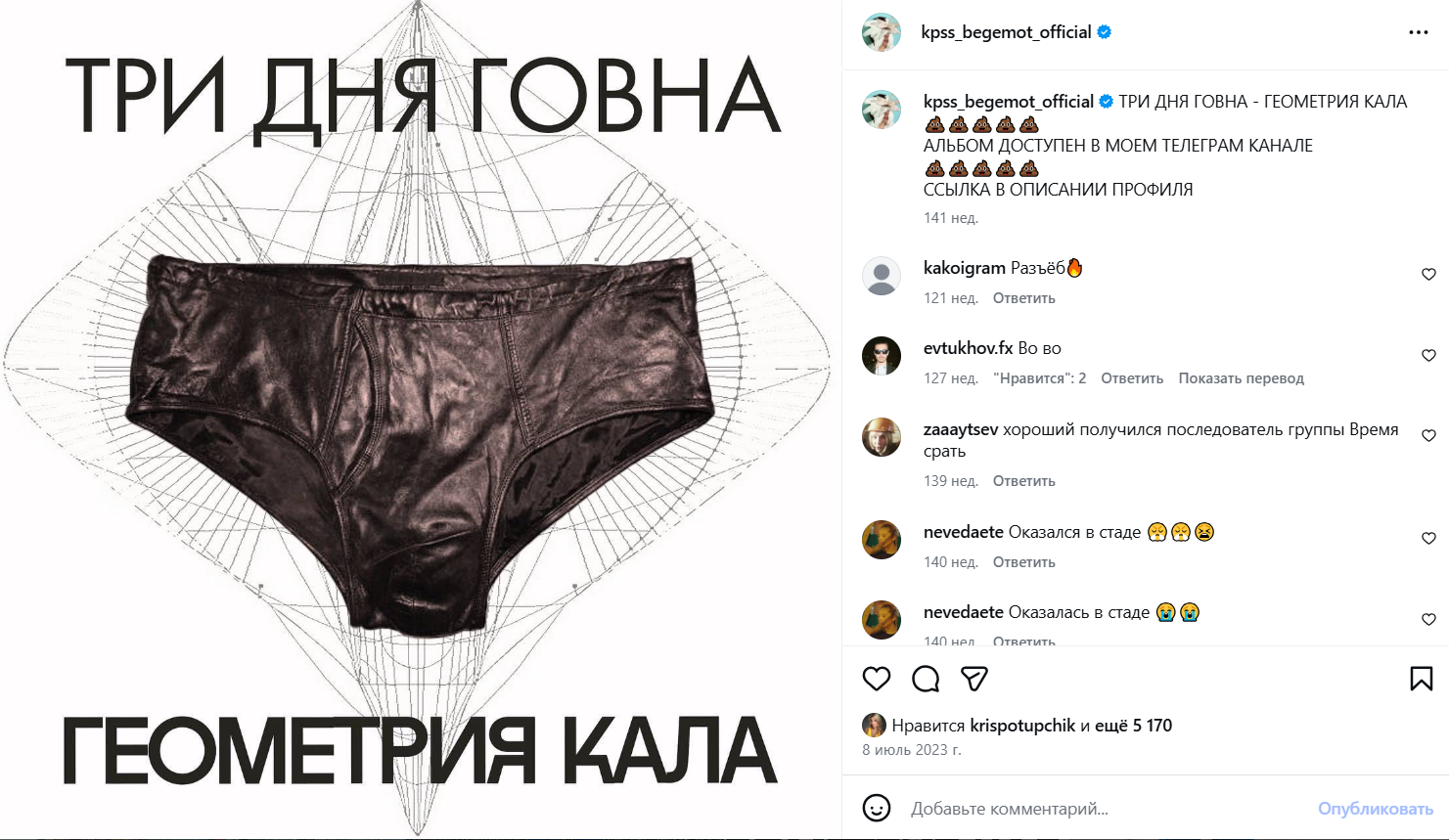The width and height of the screenshot is (1449, 840).
Task: View list of 'ещё 5 170' likes
Action: [x=1133, y=726]
